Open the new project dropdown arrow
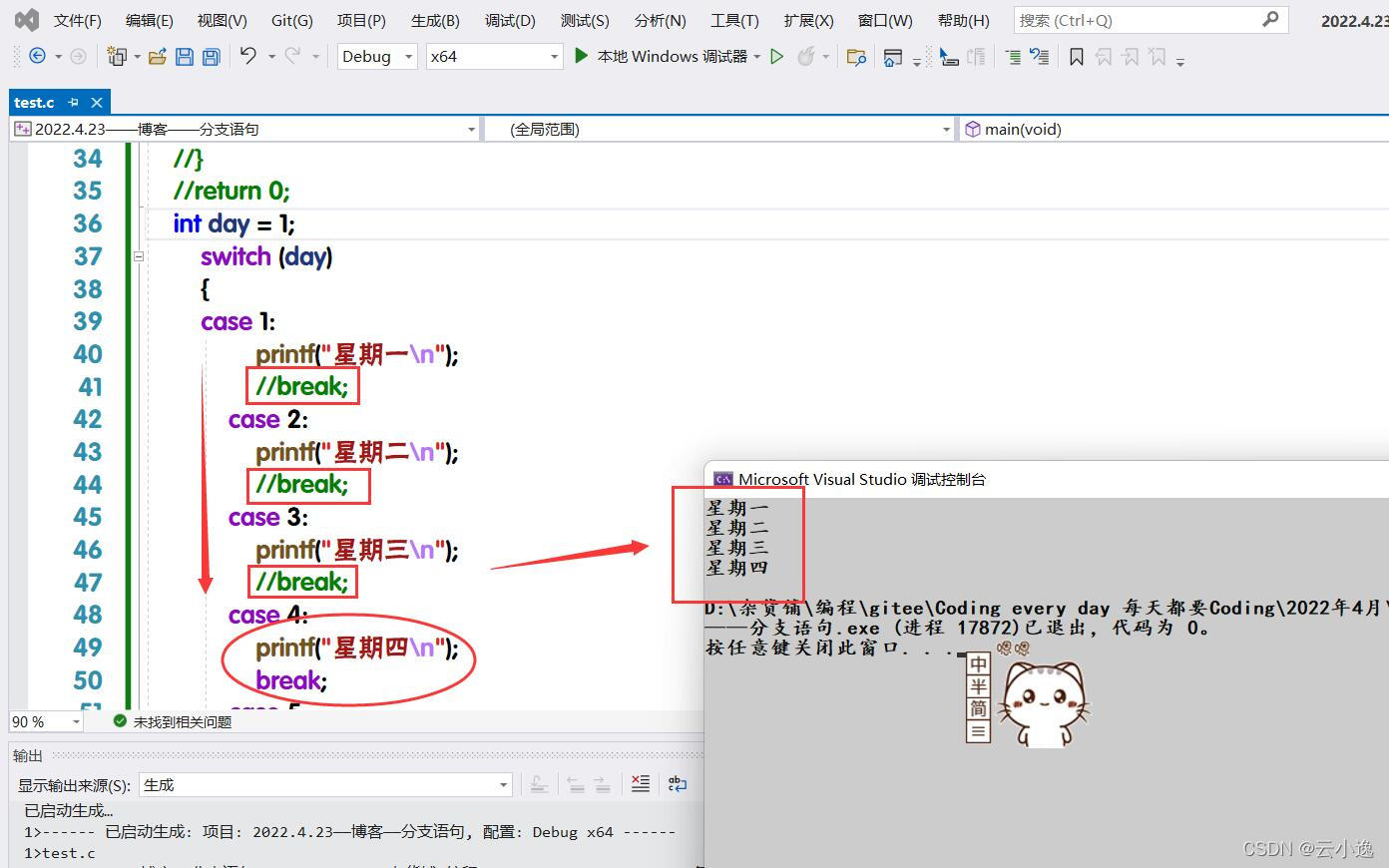This screenshot has width=1389, height=868. click(137, 57)
